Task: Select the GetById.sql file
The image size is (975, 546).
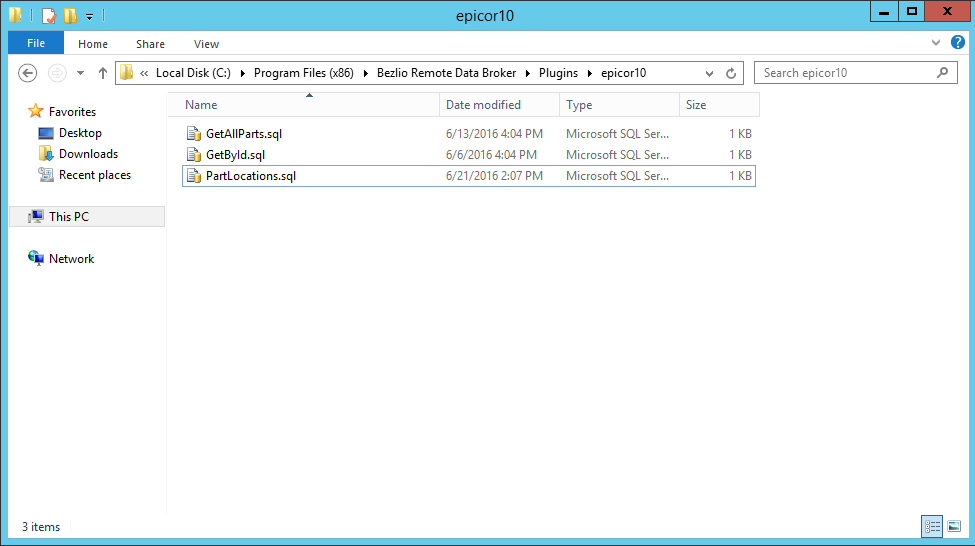Action: (x=235, y=155)
